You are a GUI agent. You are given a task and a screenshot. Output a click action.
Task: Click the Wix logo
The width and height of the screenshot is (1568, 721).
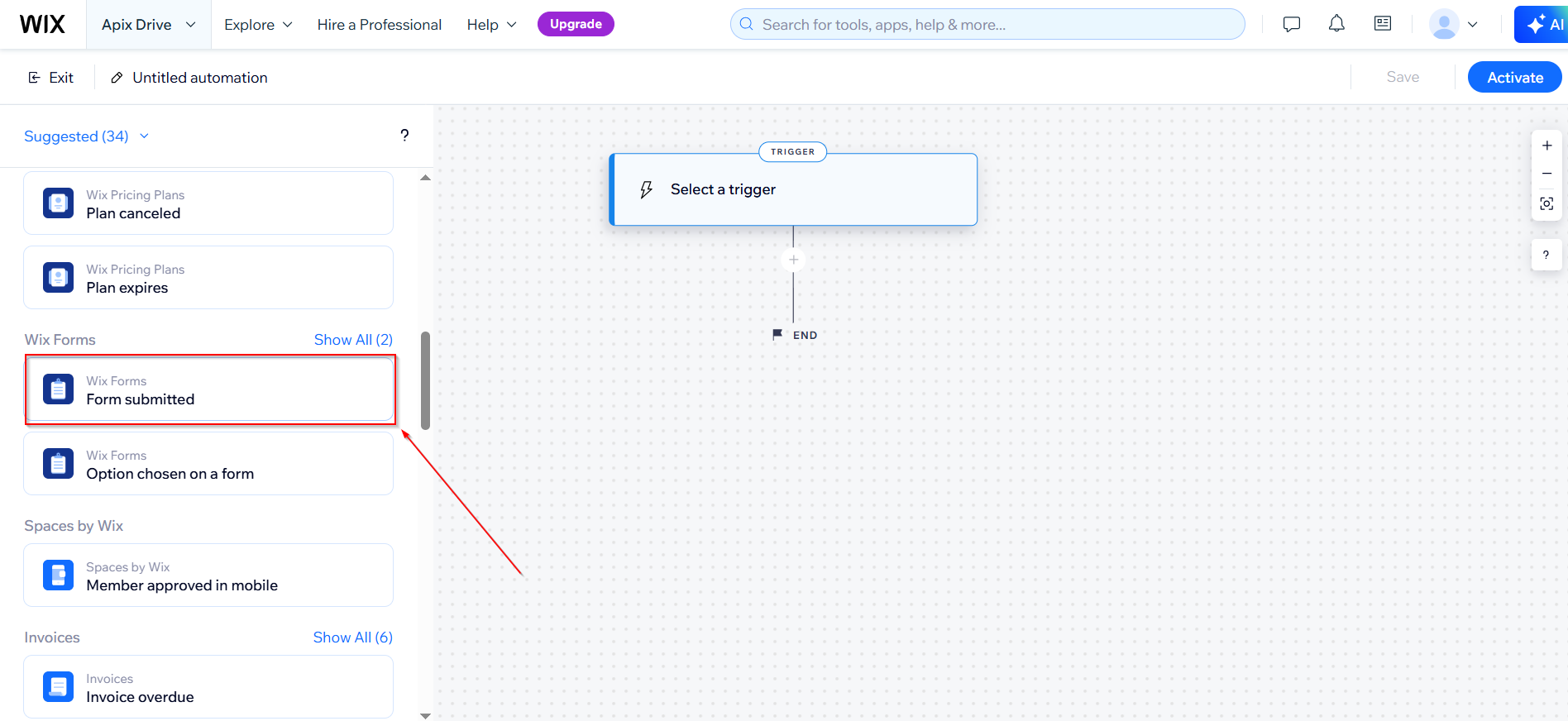[x=42, y=24]
